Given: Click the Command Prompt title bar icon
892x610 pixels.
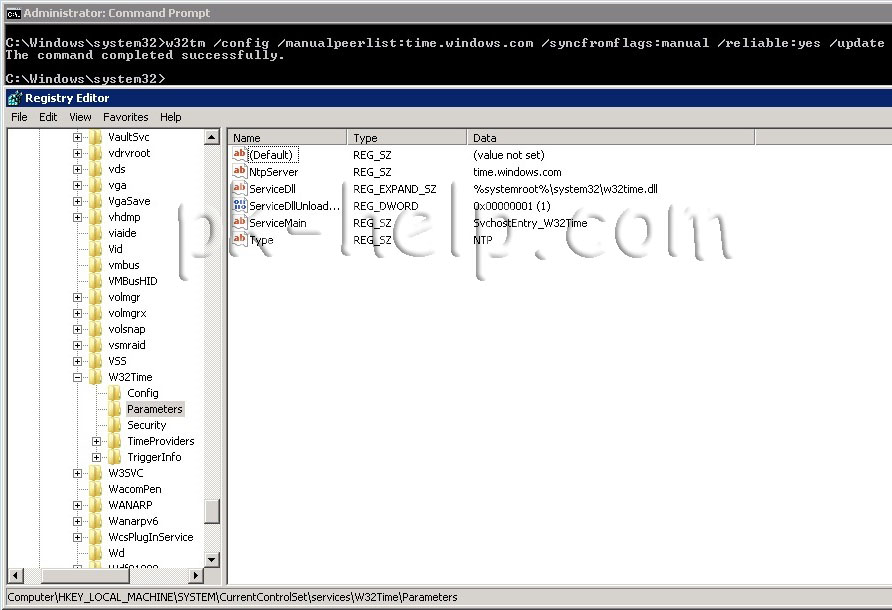Looking at the screenshot, I should coord(13,13).
